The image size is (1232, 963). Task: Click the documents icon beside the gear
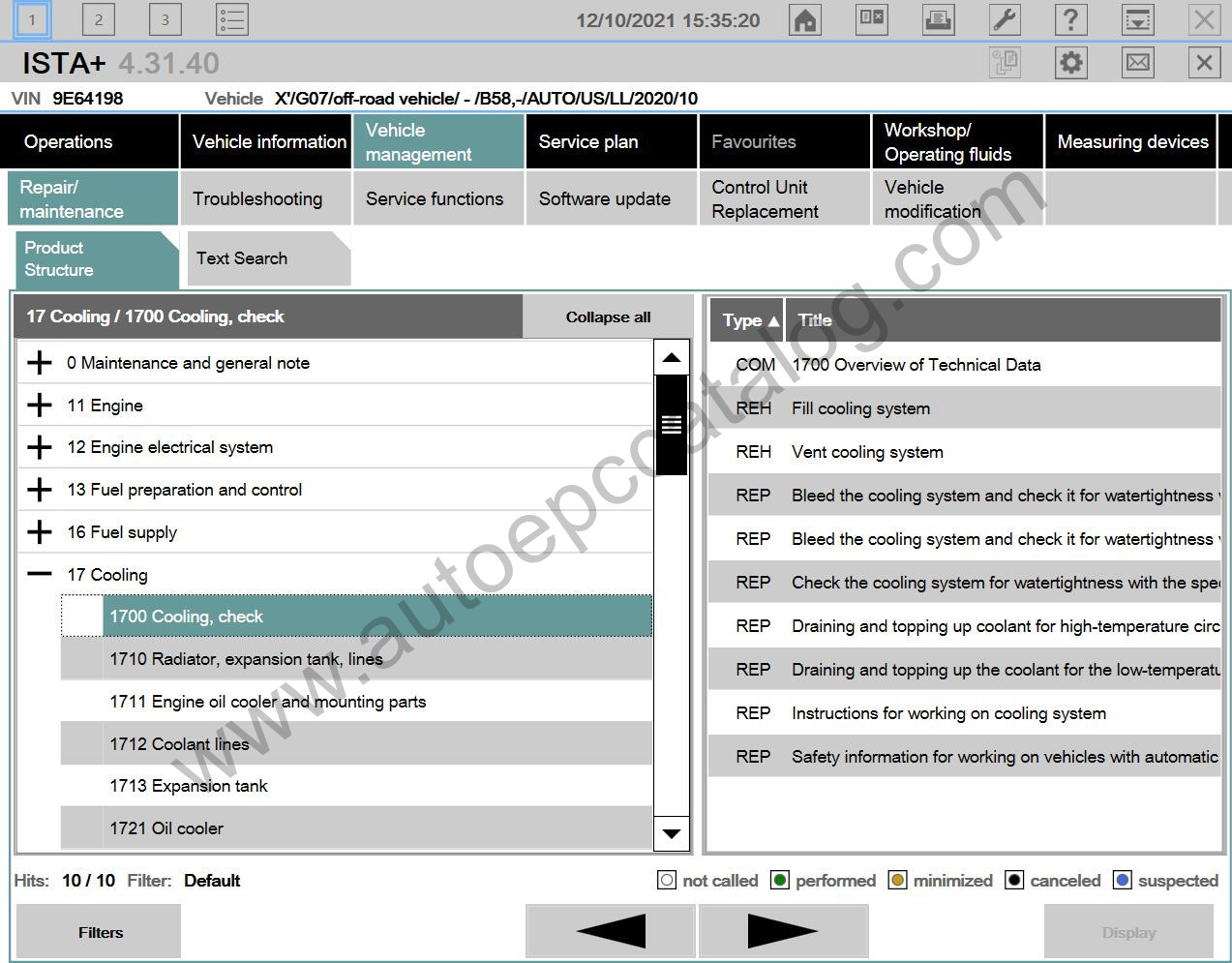click(1006, 63)
